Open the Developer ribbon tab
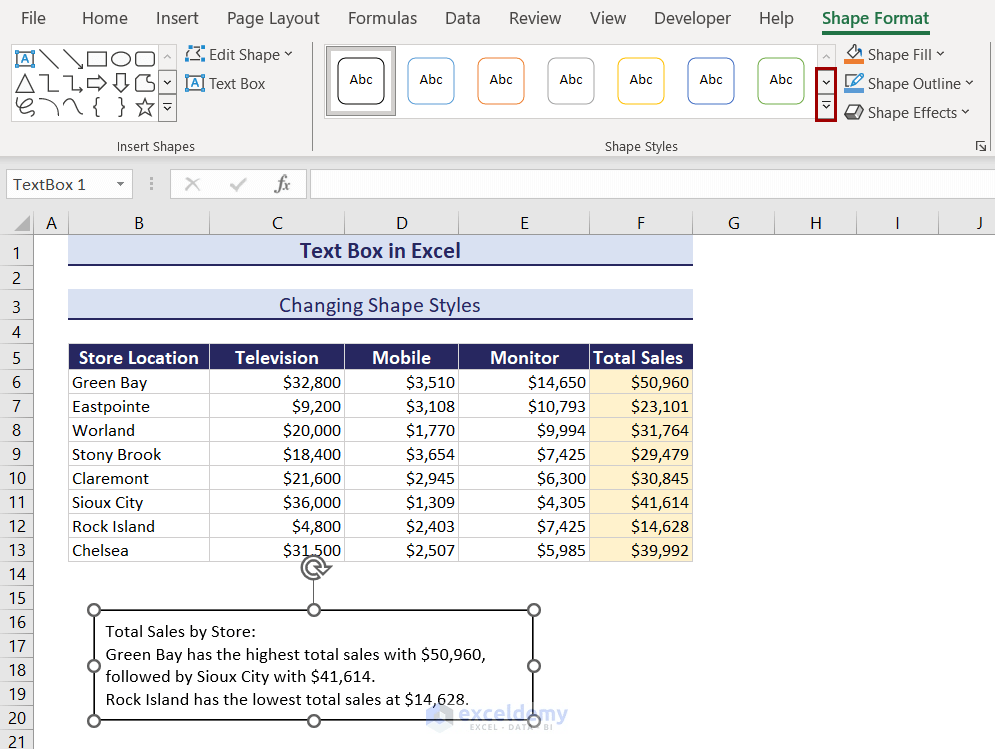 pyautogui.click(x=692, y=18)
